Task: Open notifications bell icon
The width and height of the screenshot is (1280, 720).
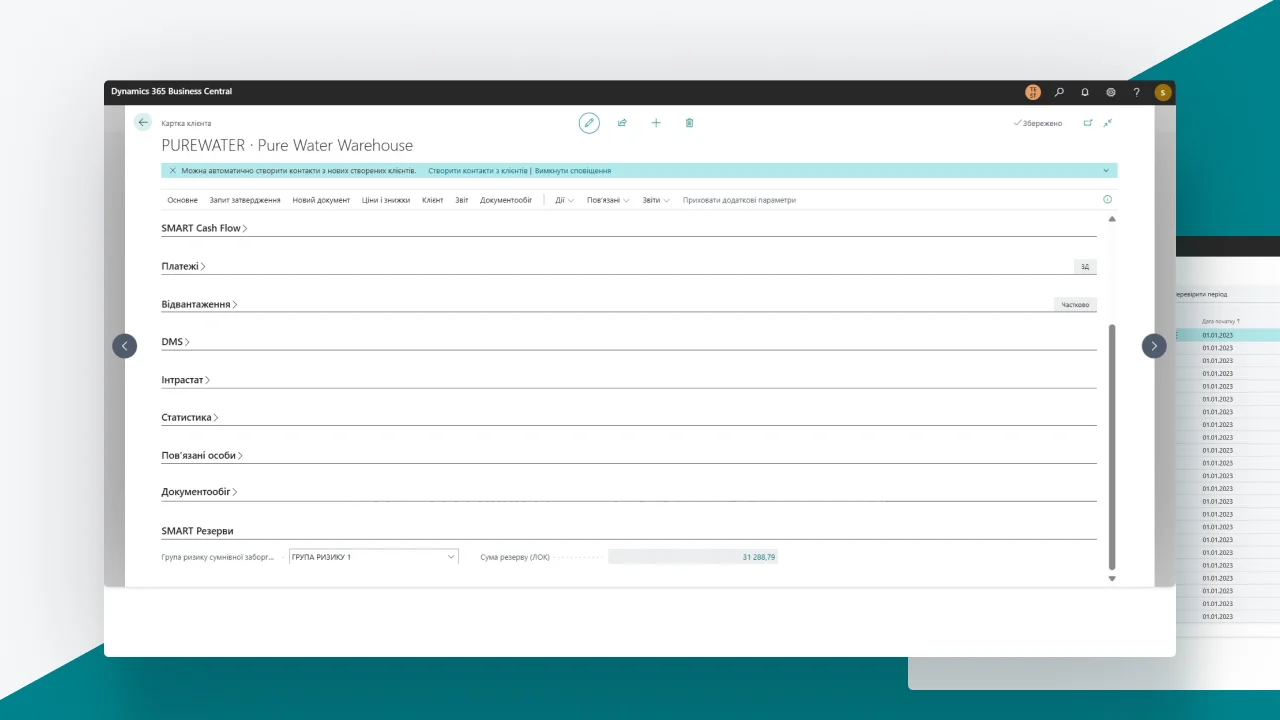Action: pyautogui.click(x=1085, y=92)
